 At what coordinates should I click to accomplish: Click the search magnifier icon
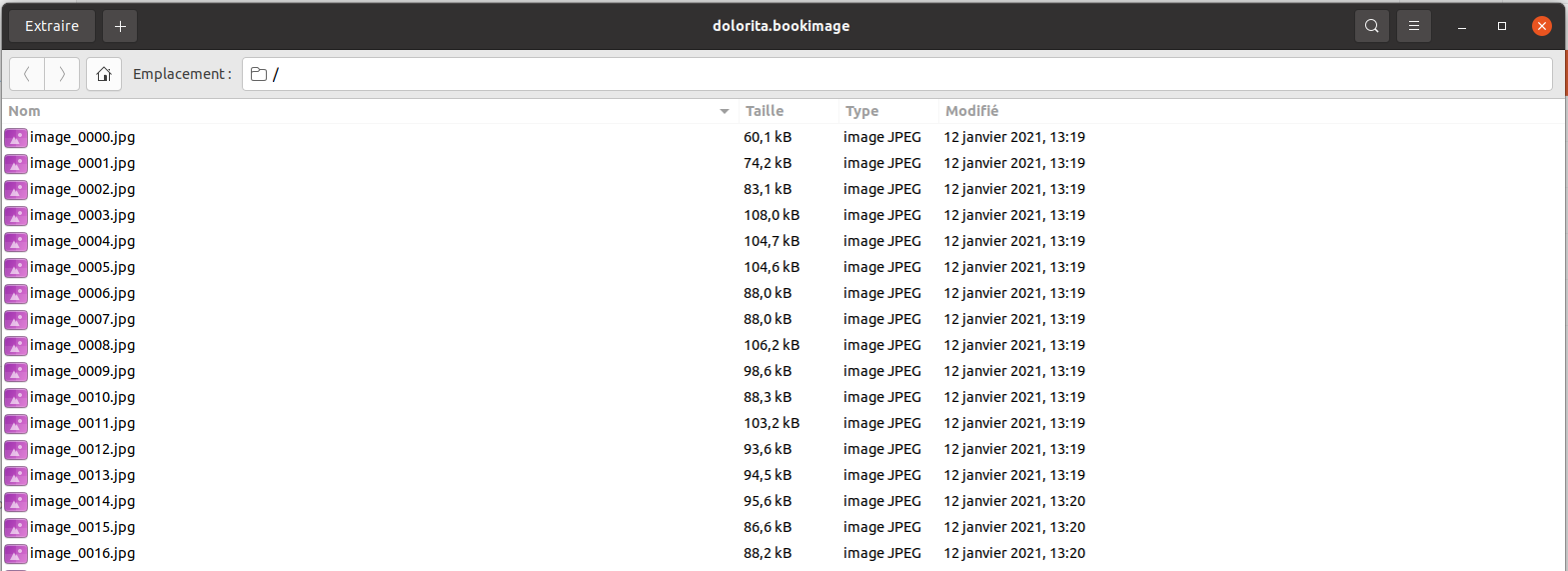point(1371,26)
